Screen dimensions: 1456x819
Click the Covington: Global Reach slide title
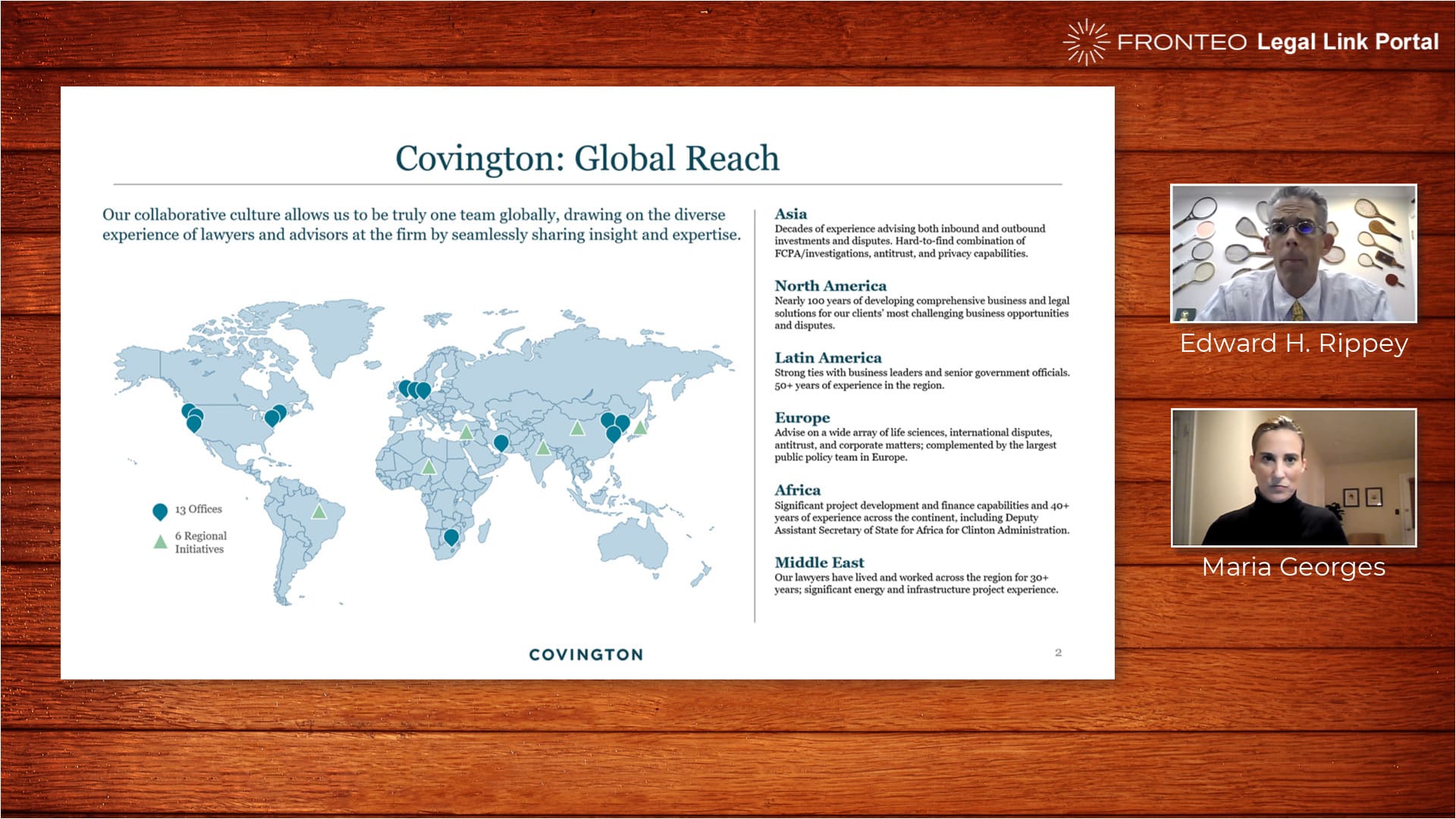[587, 158]
